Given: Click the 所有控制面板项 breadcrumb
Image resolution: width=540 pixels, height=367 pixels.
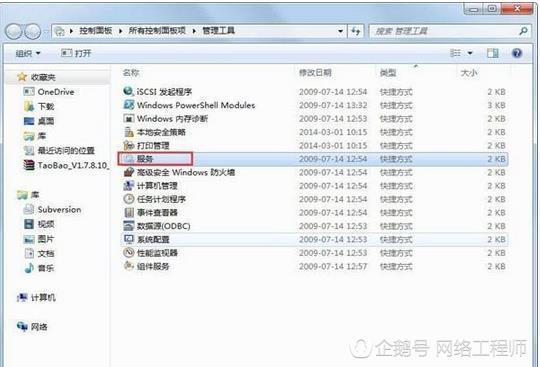Looking at the screenshot, I should (157, 31).
